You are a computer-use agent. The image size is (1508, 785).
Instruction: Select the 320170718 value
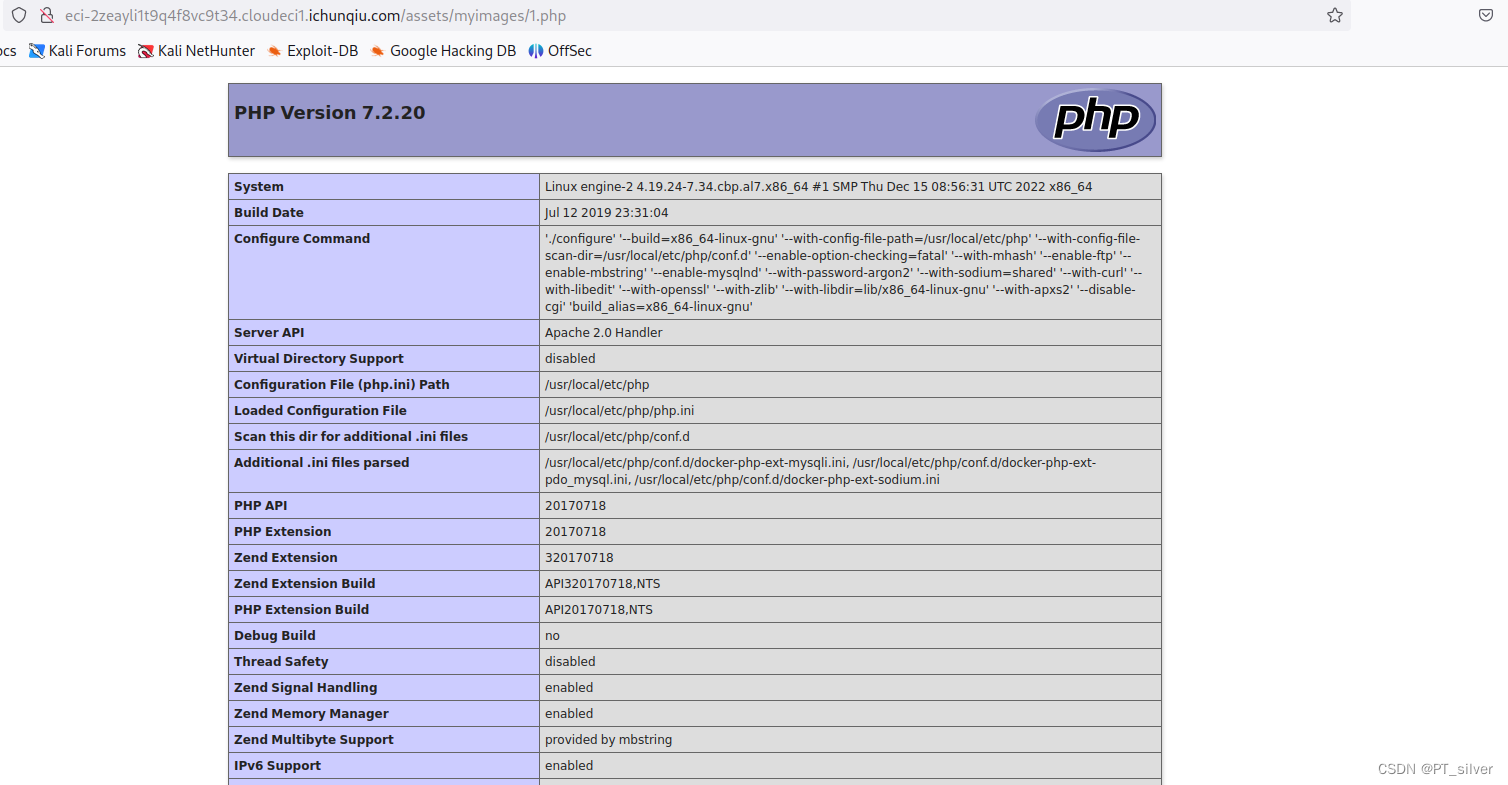(579, 558)
